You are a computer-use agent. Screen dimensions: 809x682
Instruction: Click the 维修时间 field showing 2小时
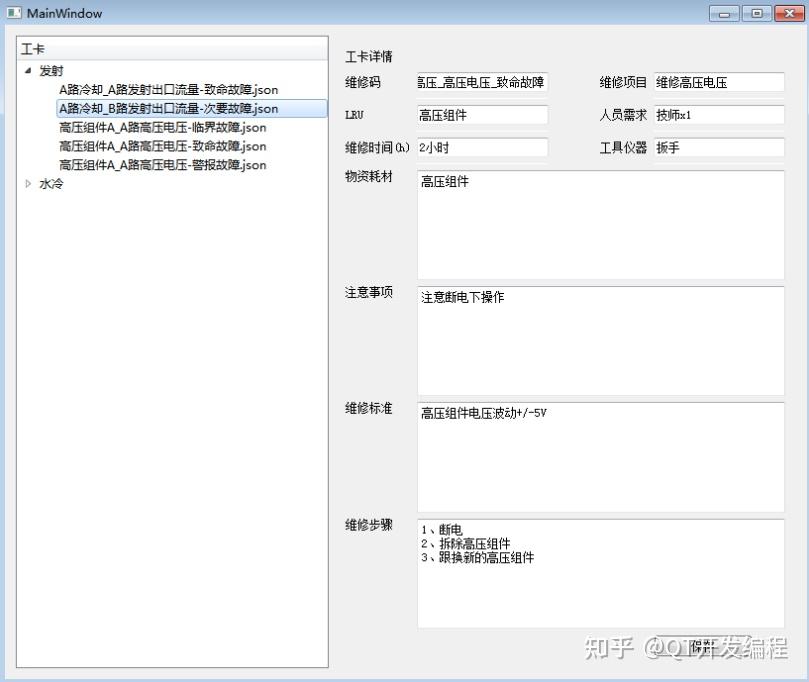click(x=482, y=147)
